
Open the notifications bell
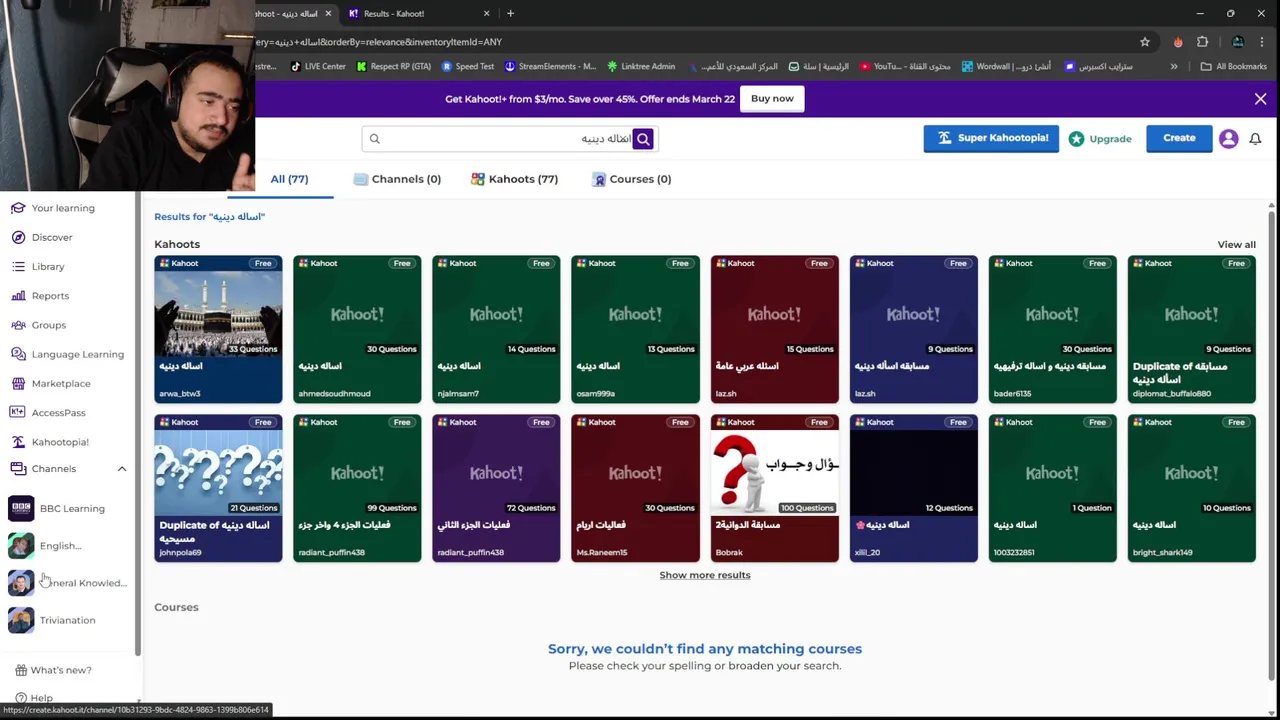tap(1255, 139)
